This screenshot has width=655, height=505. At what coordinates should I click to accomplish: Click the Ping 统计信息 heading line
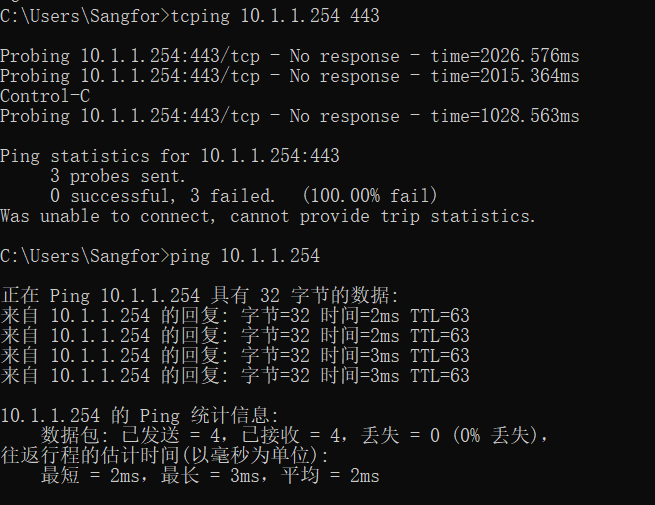tap(140, 416)
